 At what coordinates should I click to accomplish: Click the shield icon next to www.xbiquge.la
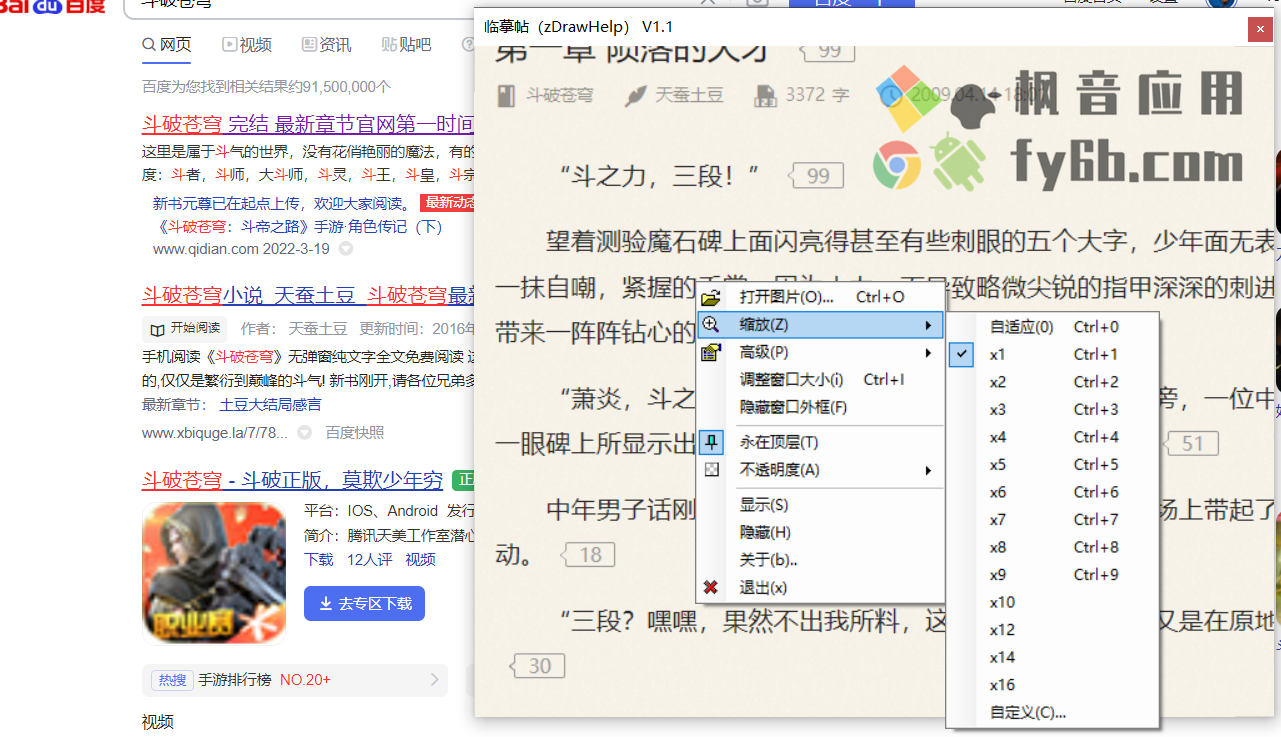click(x=304, y=433)
